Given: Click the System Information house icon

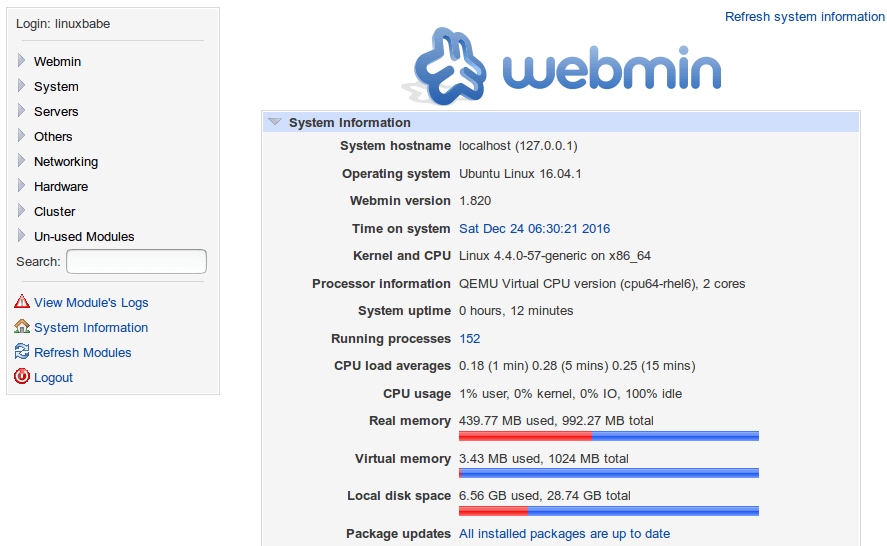Looking at the screenshot, I should tap(22, 327).
